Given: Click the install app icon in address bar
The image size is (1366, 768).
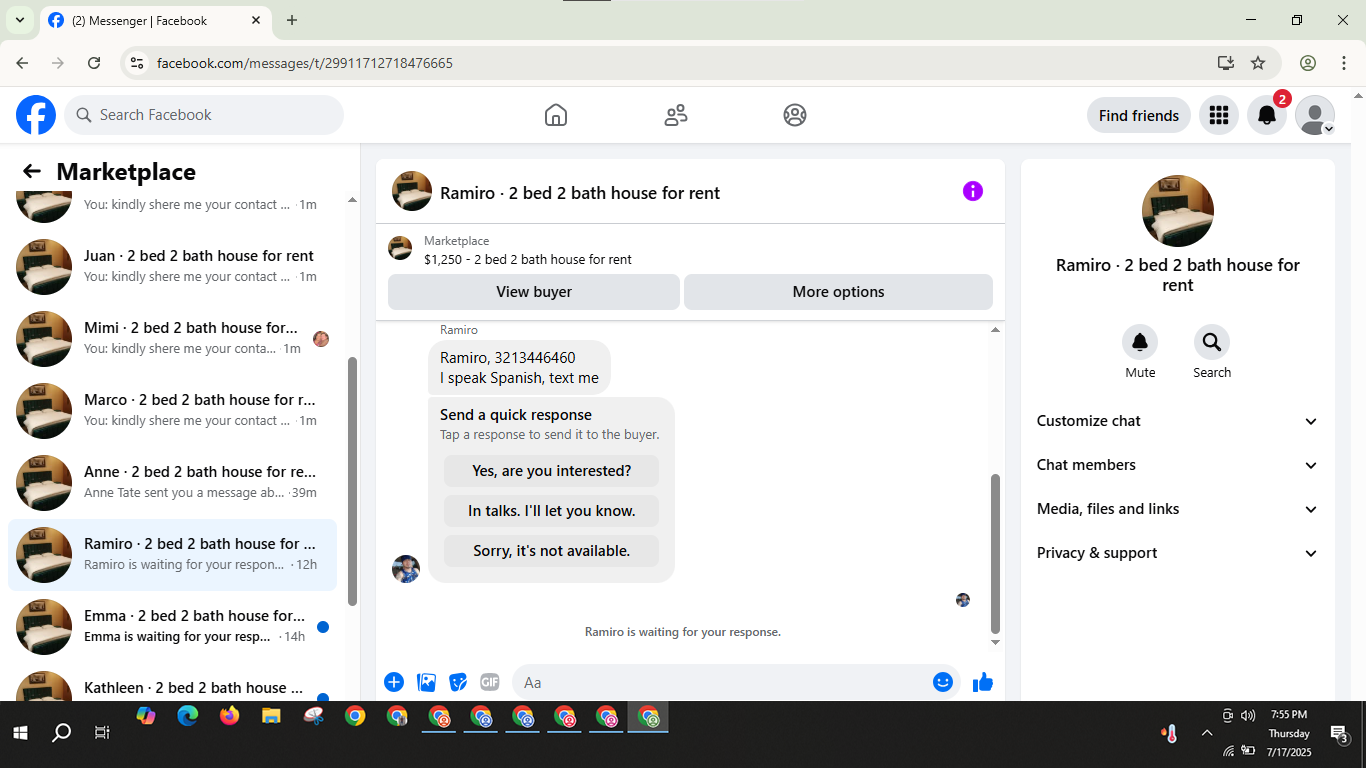Looking at the screenshot, I should 1226,63.
